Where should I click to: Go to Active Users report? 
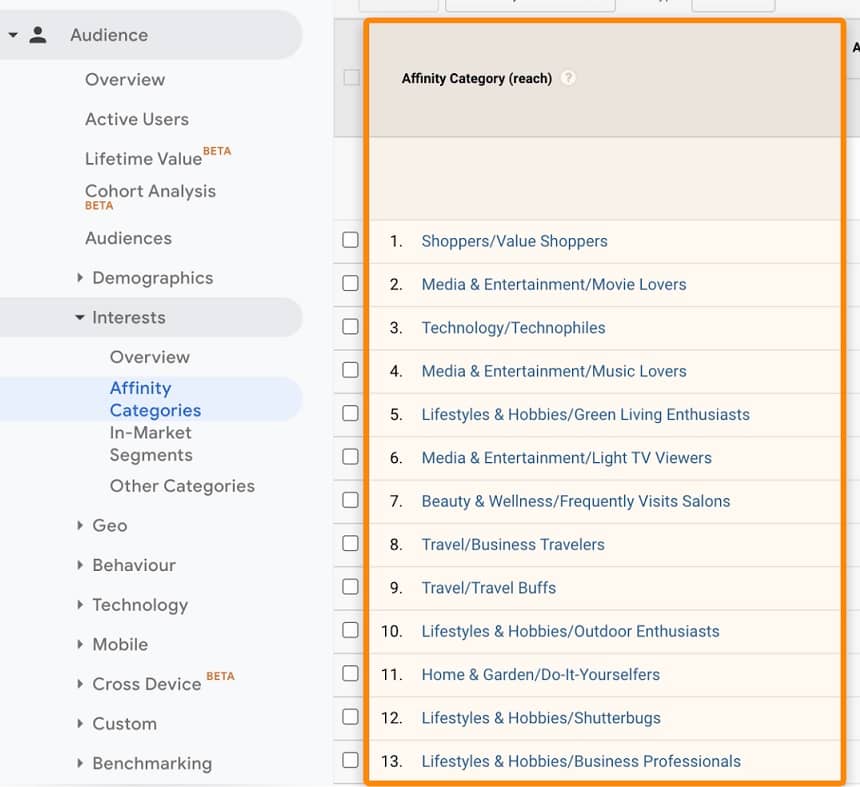click(x=137, y=119)
